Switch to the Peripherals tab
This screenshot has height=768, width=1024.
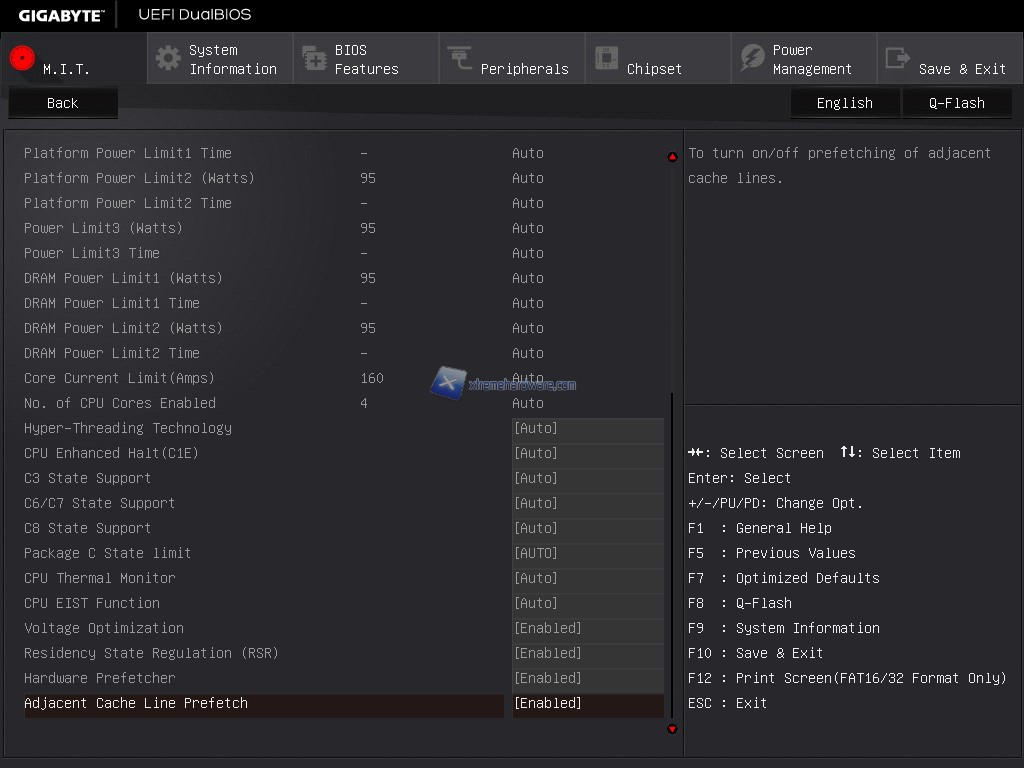[x=523, y=69]
